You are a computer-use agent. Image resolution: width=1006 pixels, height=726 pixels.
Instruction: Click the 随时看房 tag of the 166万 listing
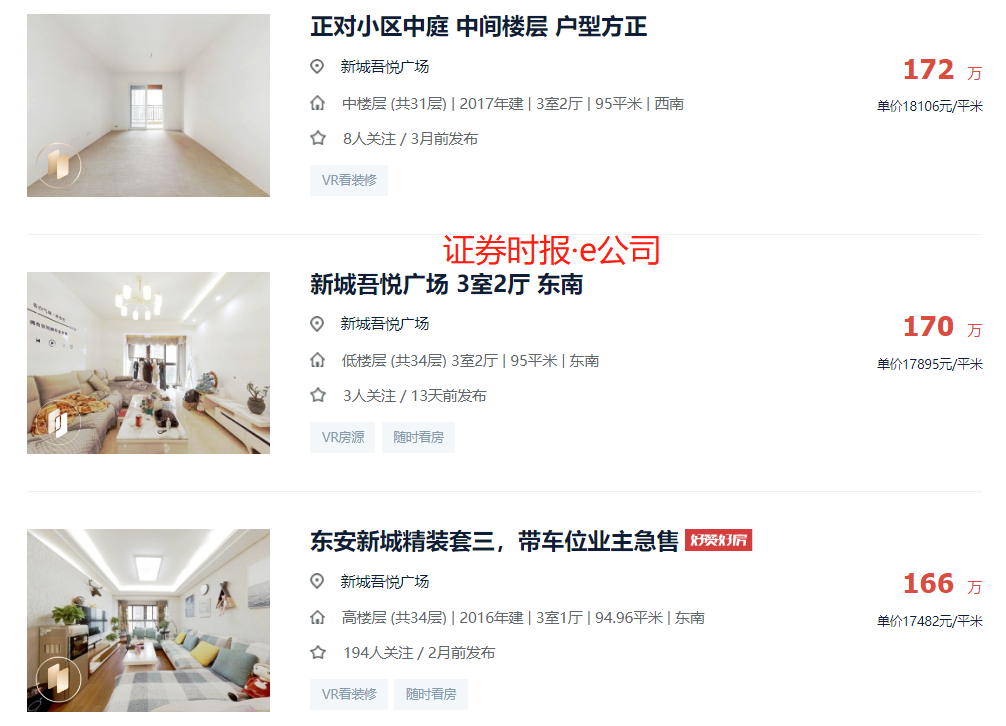tap(431, 695)
